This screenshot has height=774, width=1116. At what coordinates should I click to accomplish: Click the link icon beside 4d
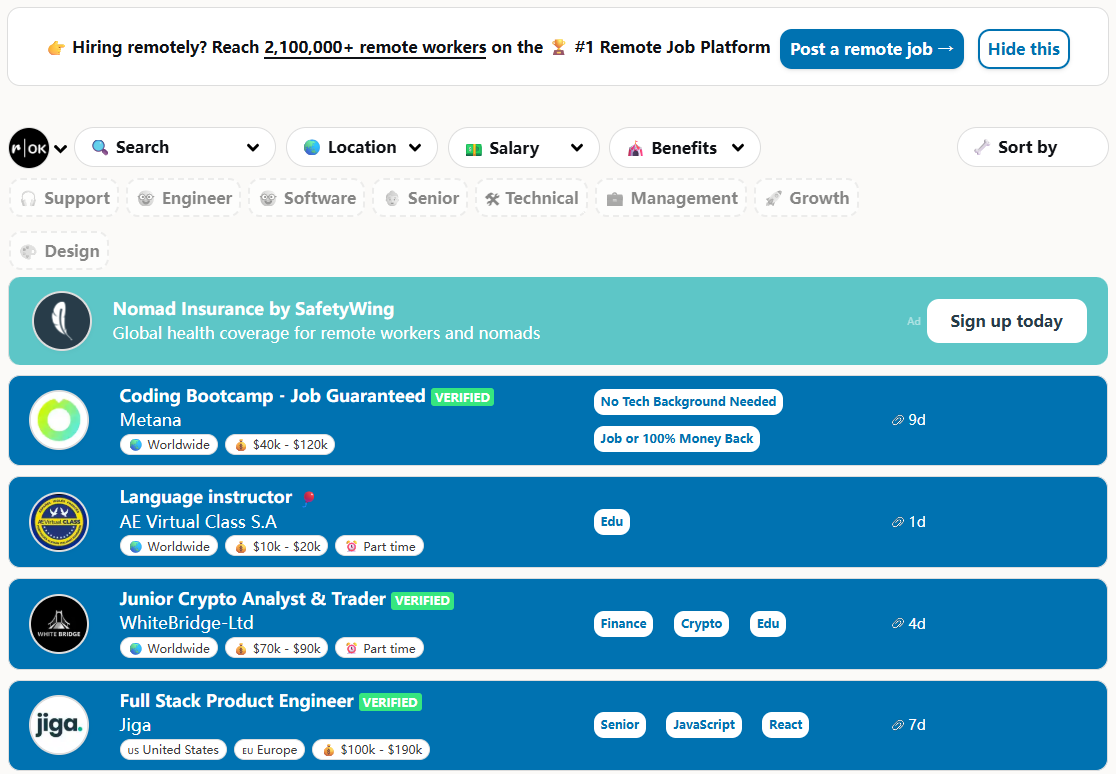tap(897, 624)
